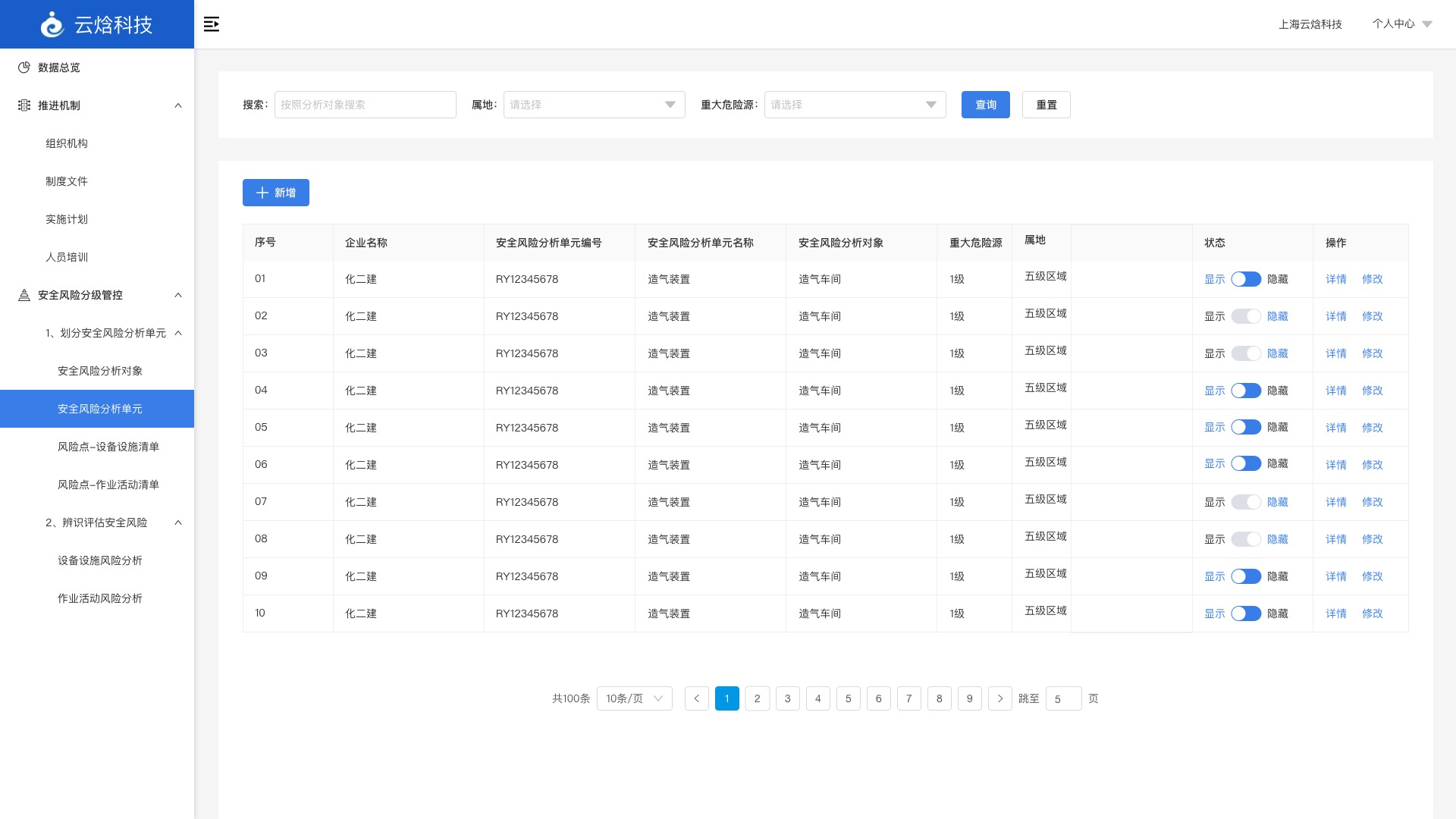Viewport: 1456px width, 819px height.
Task: Click 详情 link for row 05
Action: (1335, 428)
